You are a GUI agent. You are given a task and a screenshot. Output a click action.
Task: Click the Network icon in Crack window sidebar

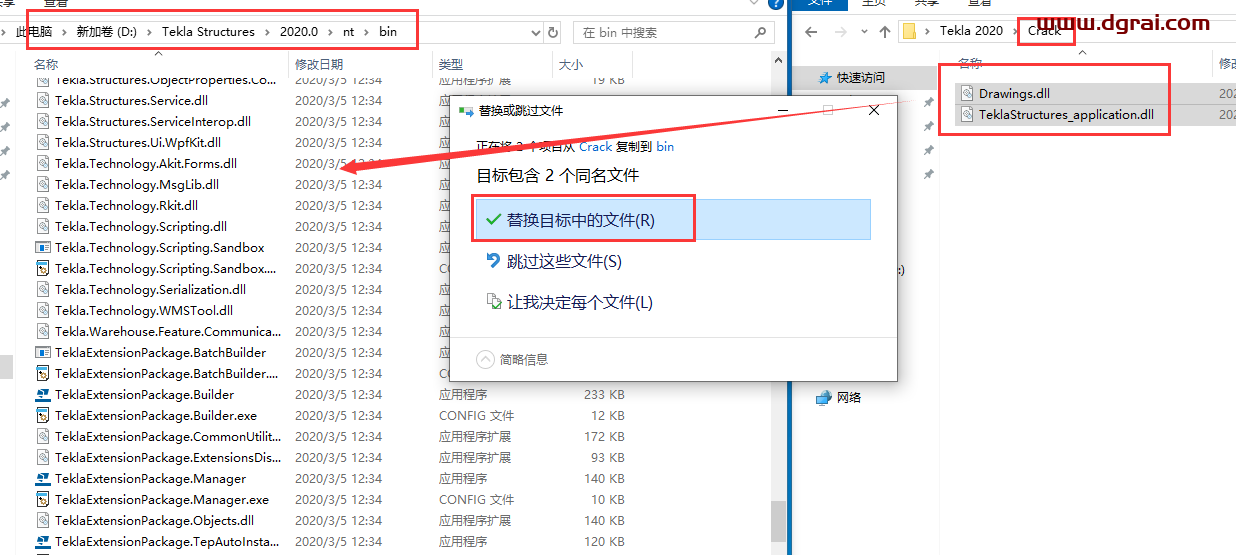[x=823, y=397]
